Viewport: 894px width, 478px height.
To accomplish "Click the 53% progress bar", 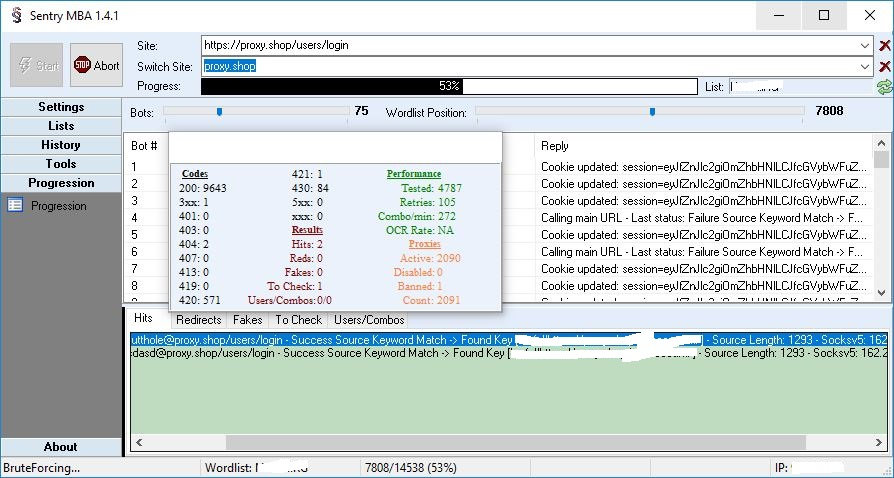I will 449,86.
